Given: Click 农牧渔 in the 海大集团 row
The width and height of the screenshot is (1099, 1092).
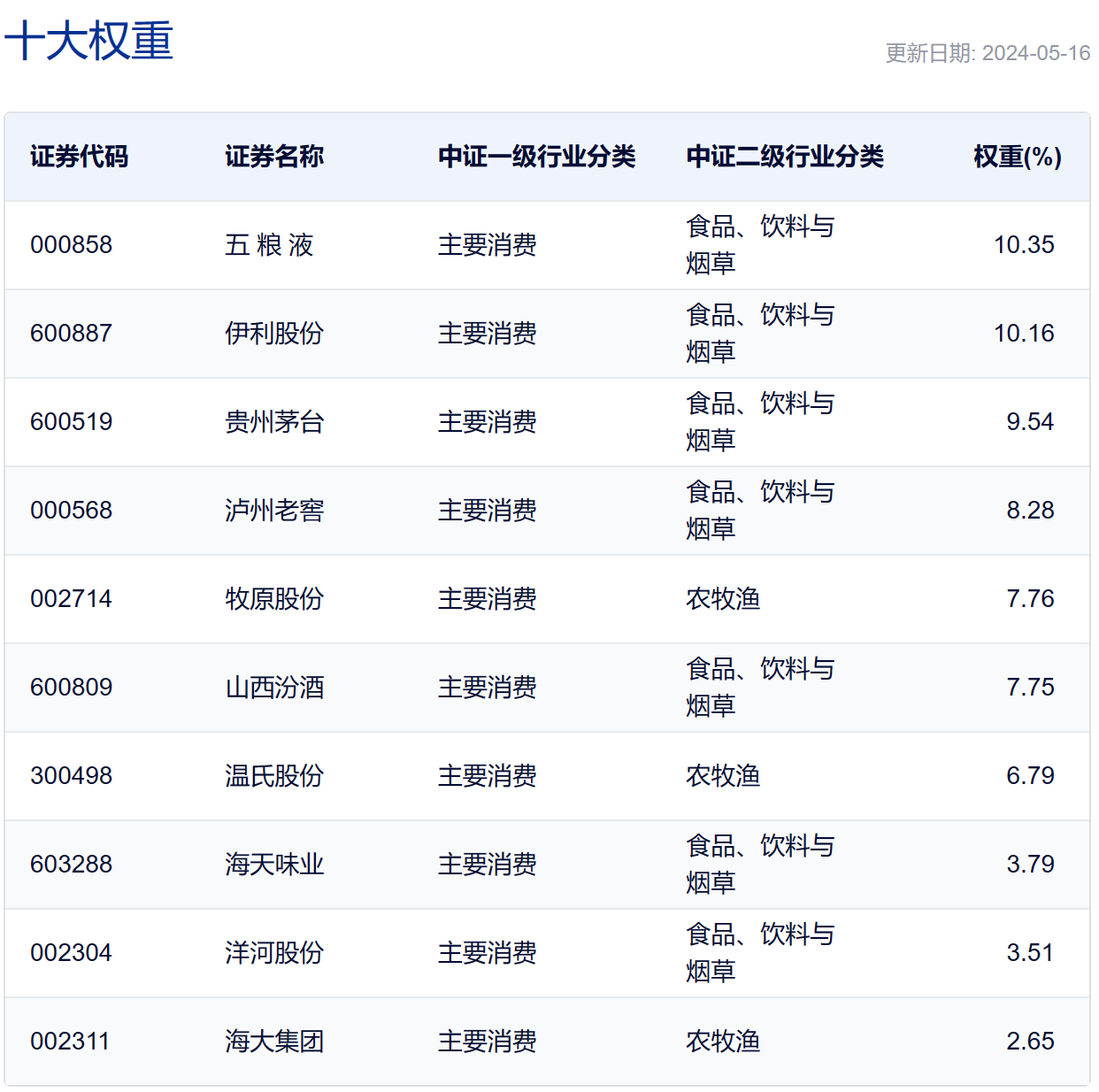Looking at the screenshot, I should tap(723, 1042).
